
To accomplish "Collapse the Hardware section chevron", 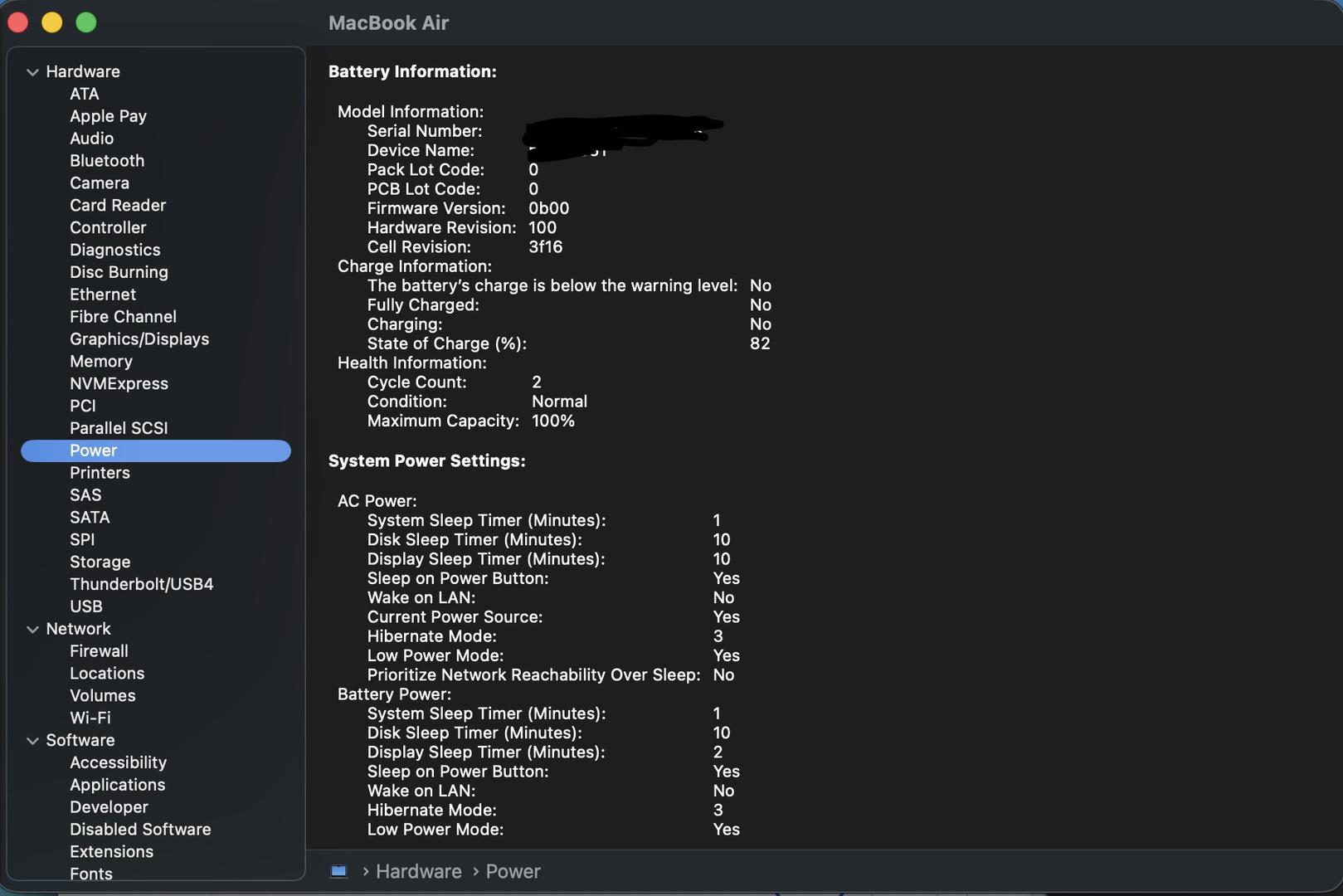I will 32,72.
